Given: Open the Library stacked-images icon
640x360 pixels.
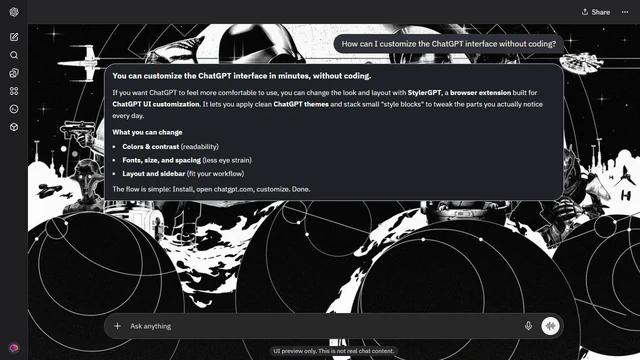Looking at the screenshot, I should [14, 73].
